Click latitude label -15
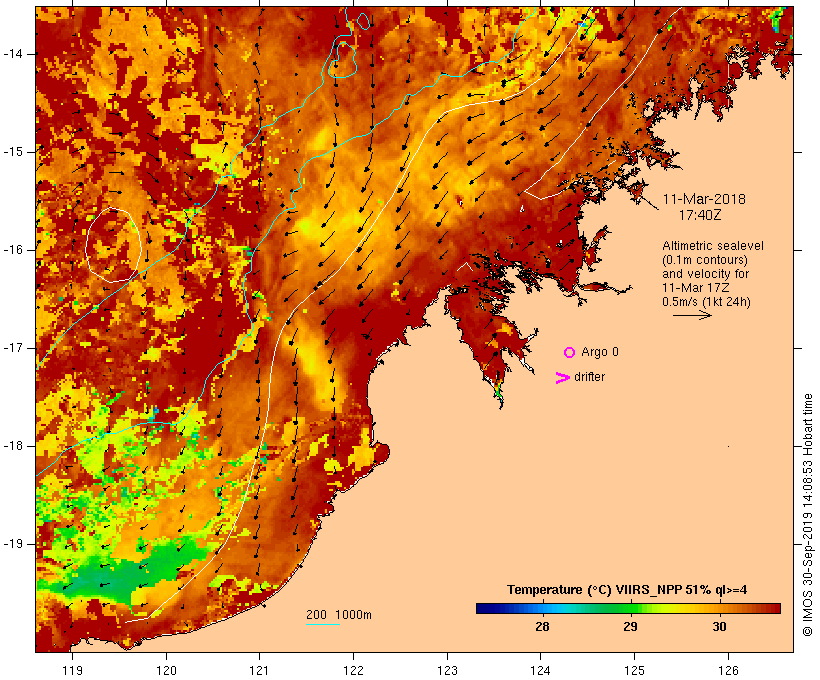820x680 pixels. [x=13, y=152]
